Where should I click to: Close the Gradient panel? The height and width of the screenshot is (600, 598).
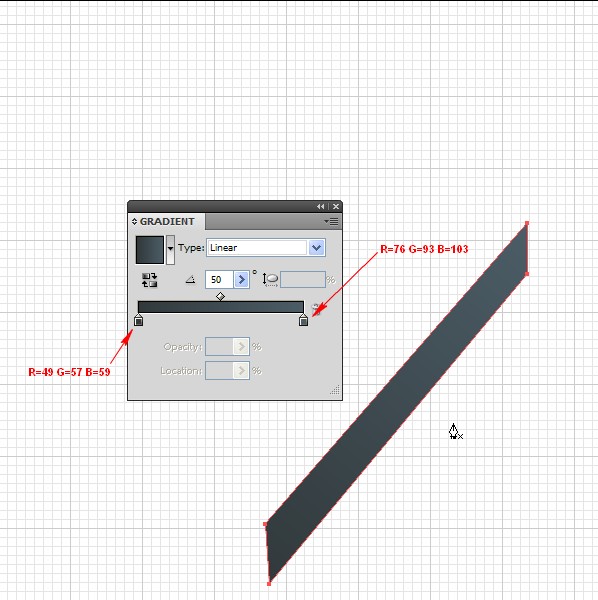(336, 207)
